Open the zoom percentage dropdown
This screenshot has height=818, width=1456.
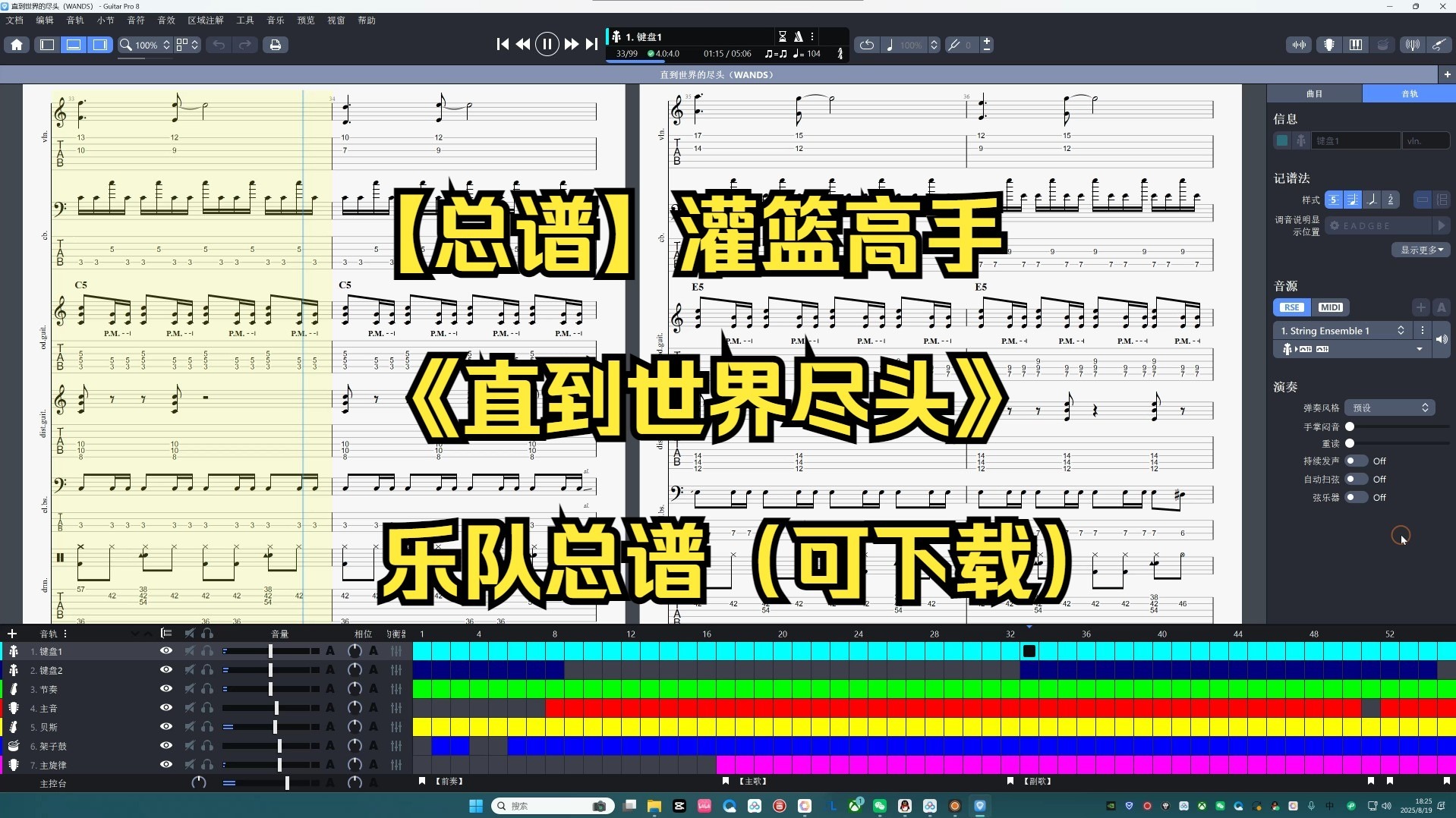[x=146, y=45]
